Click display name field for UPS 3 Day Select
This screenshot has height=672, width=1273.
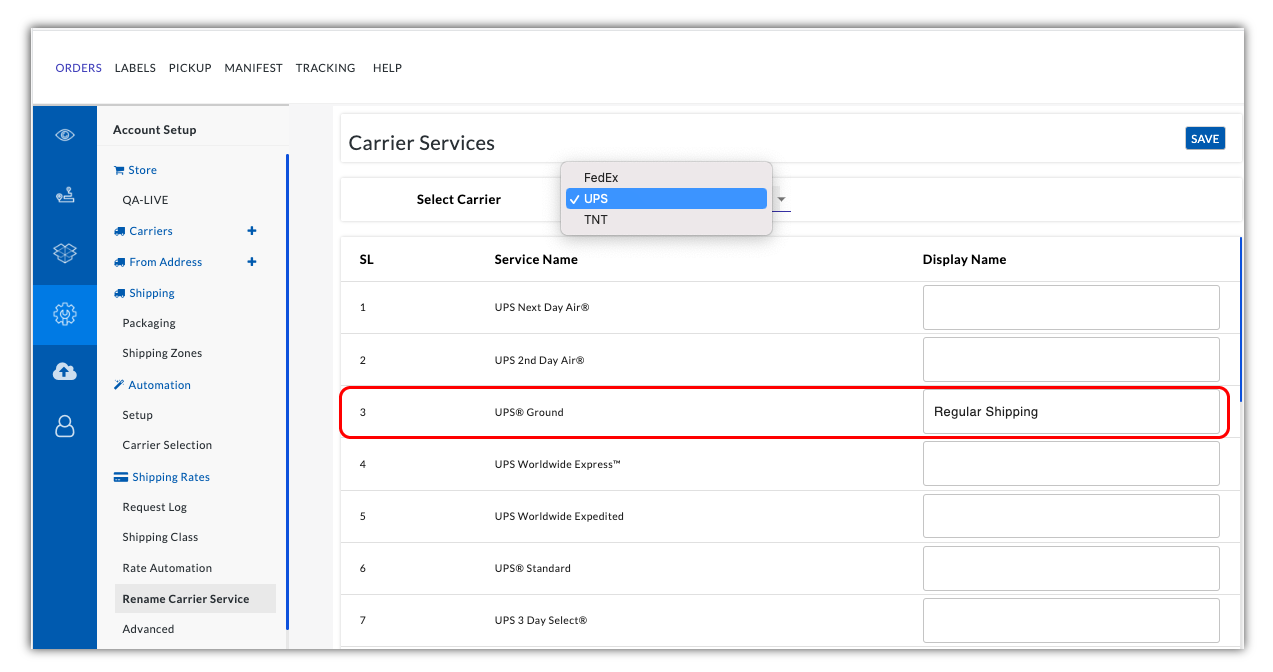click(x=1071, y=620)
